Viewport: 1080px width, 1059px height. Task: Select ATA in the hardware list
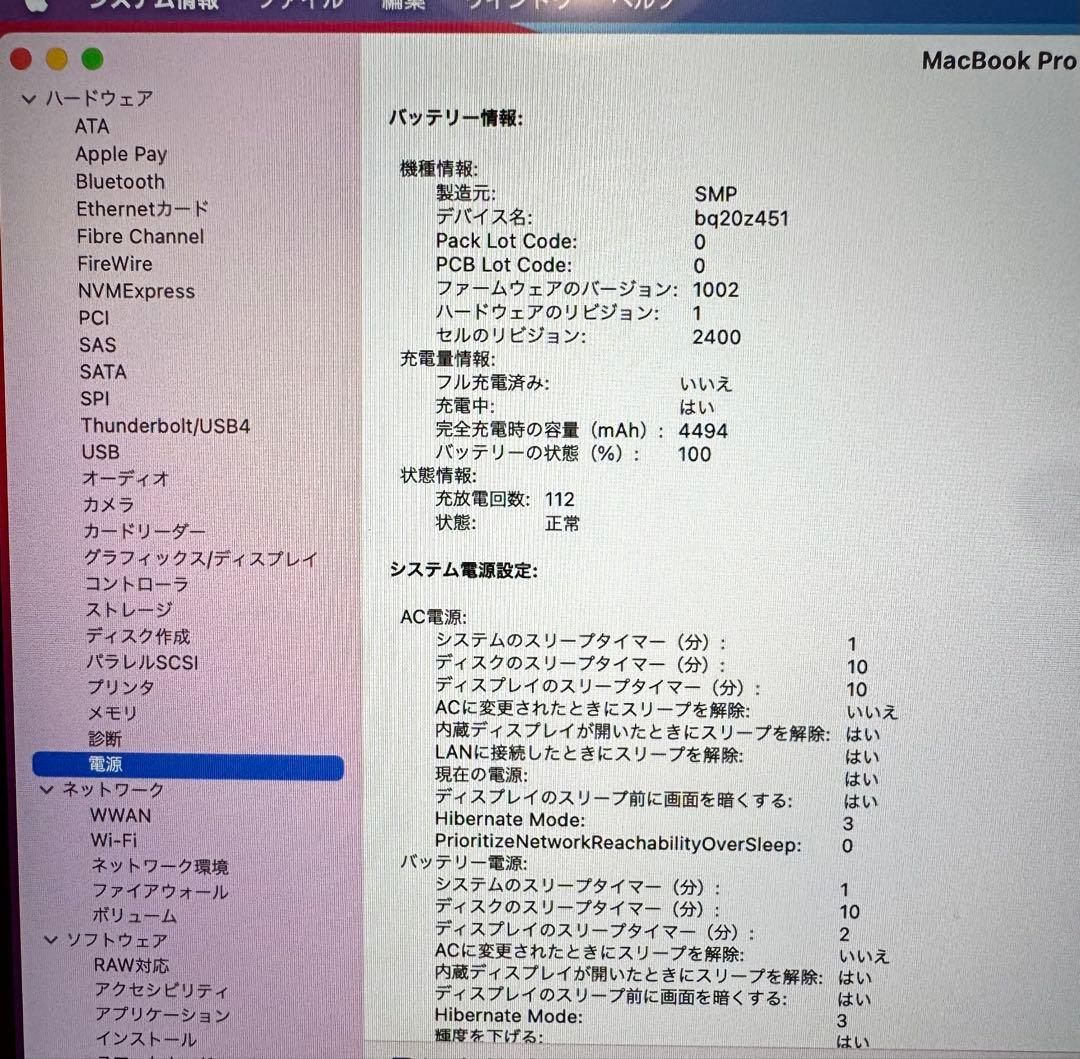tap(90, 127)
